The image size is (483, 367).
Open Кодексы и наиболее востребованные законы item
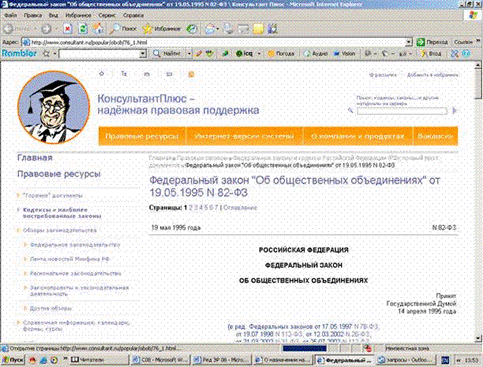click(x=62, y=213)
